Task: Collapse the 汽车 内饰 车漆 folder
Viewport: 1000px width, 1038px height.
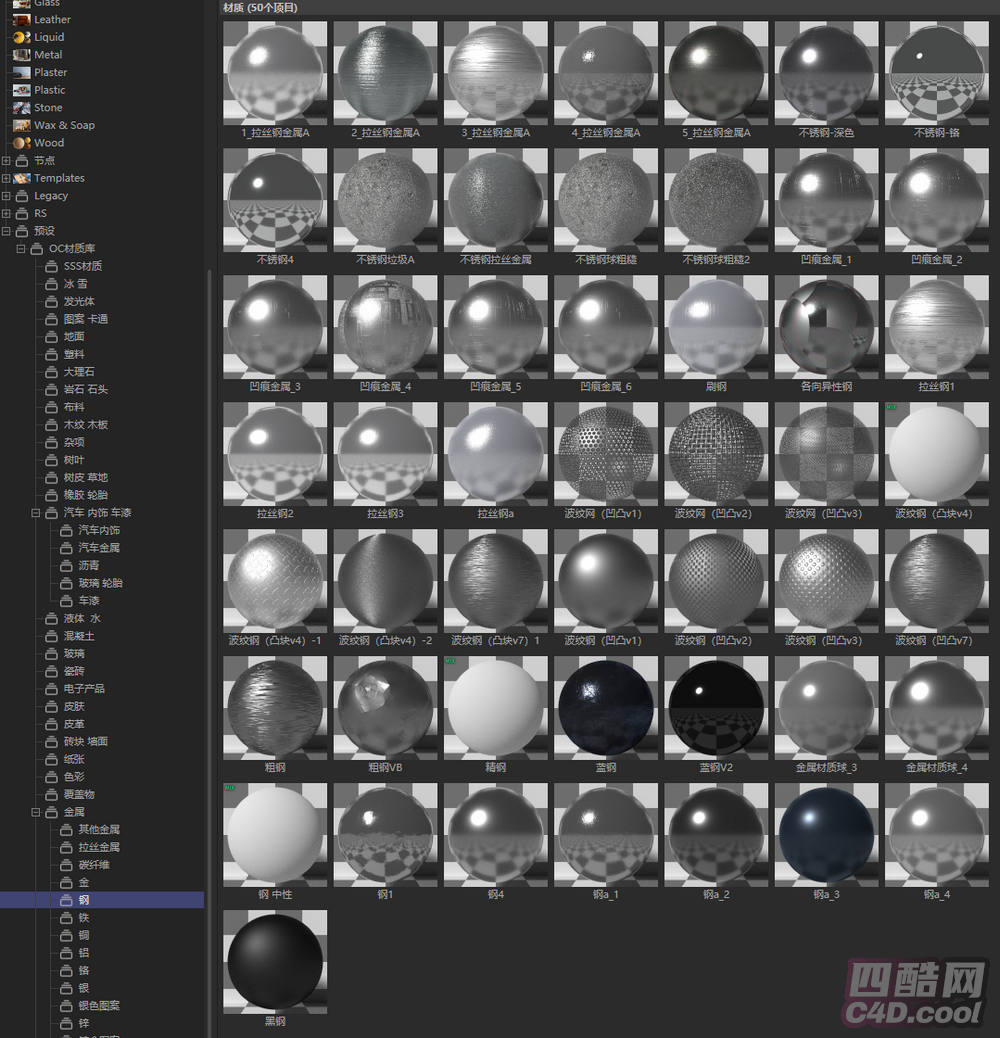Action: tap(36, 513)
